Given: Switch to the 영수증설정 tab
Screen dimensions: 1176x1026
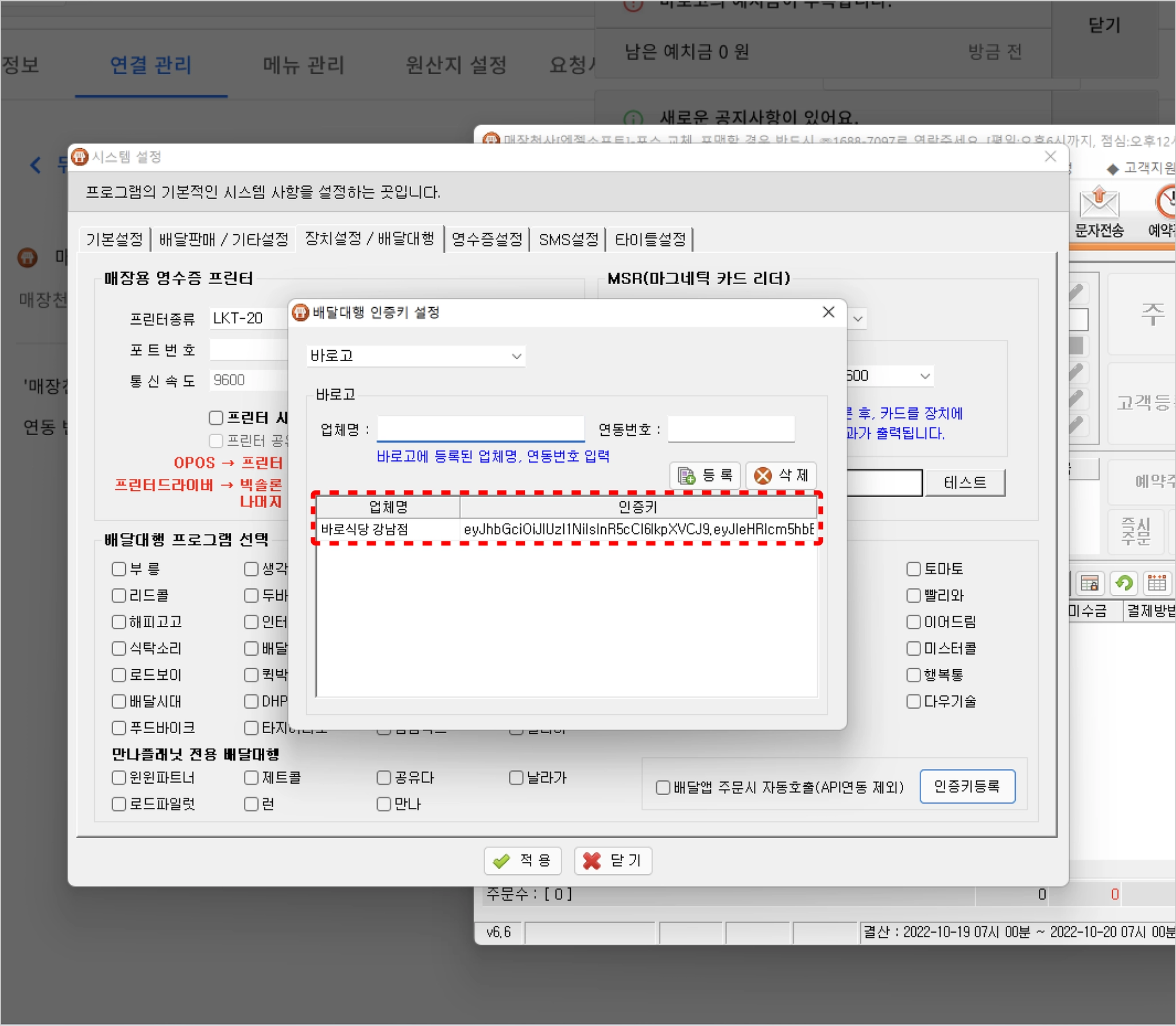Looking at the screenshot, I should point(486,239).
